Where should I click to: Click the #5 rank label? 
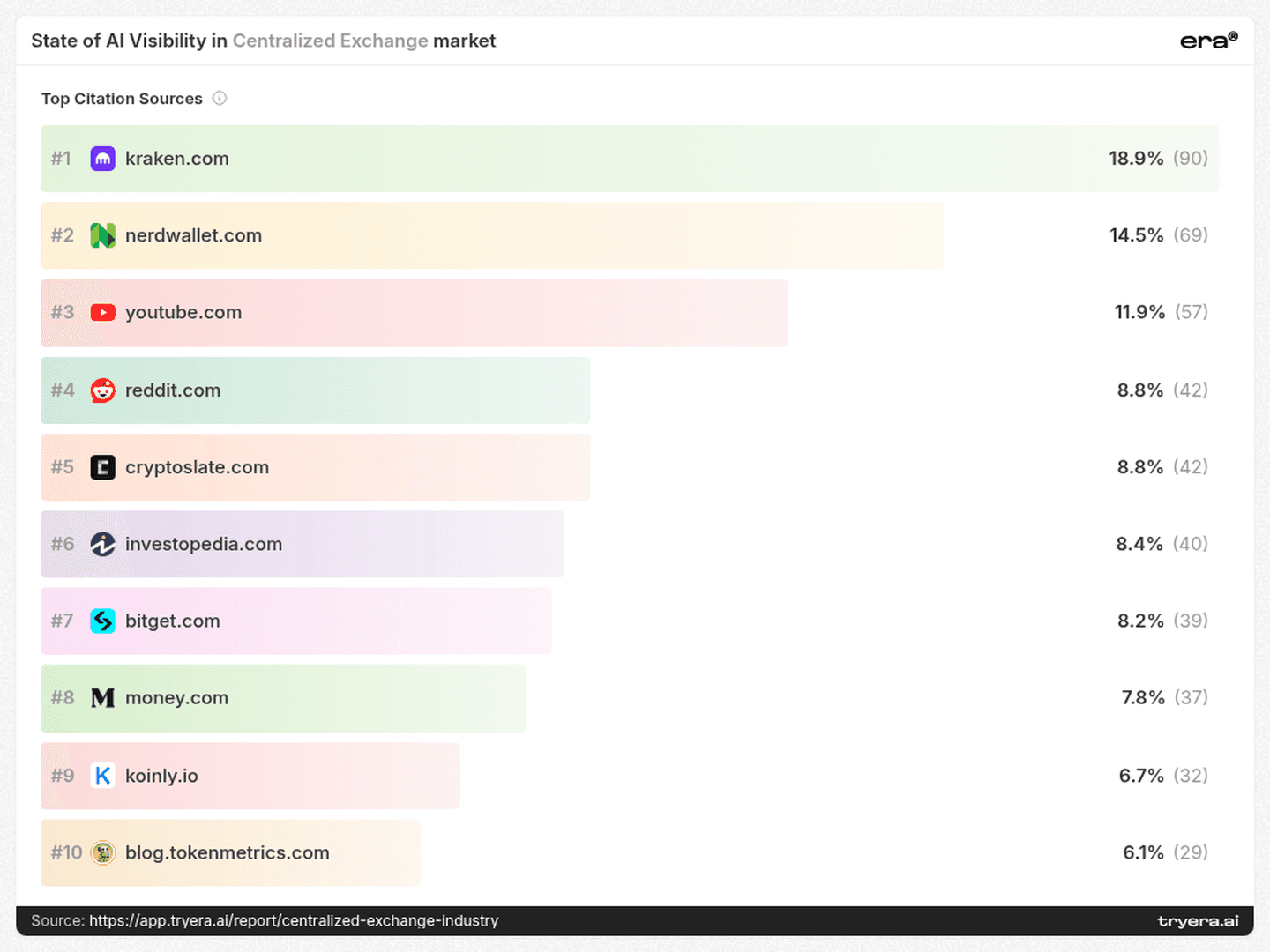click(63, 467)
